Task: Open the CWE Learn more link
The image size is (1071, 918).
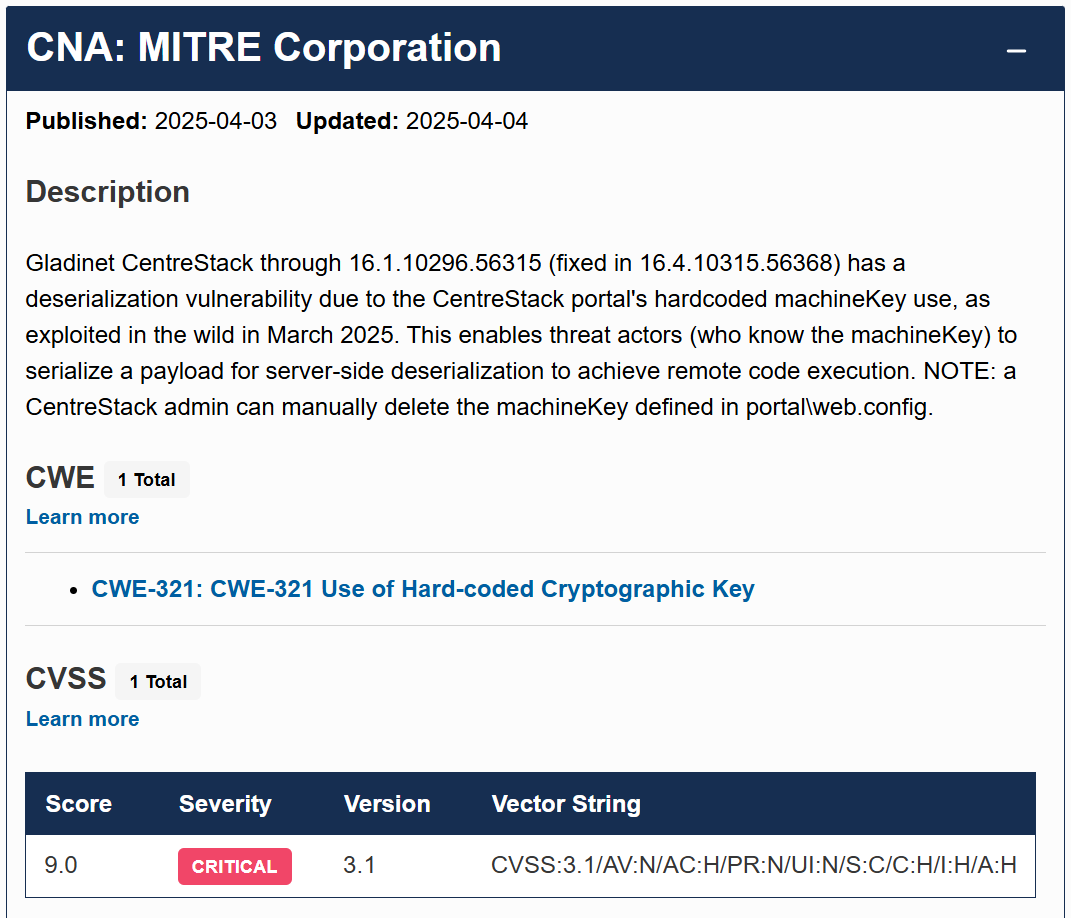Action: (x=82, y=517)
